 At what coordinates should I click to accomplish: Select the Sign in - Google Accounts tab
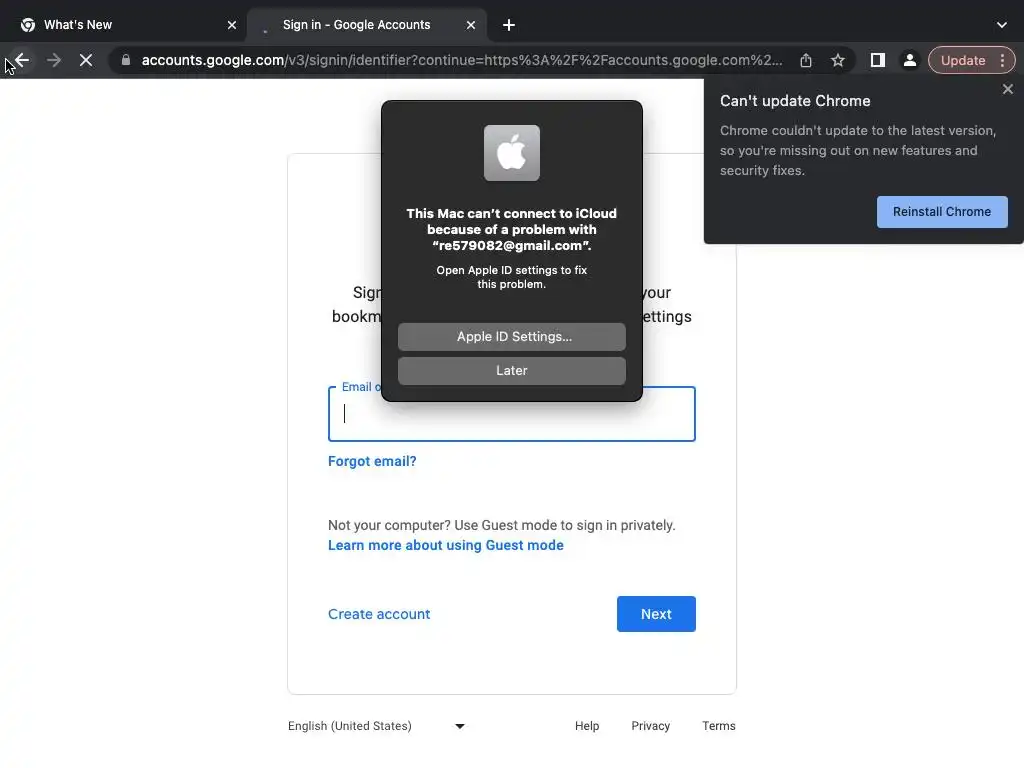click(368, 25)
